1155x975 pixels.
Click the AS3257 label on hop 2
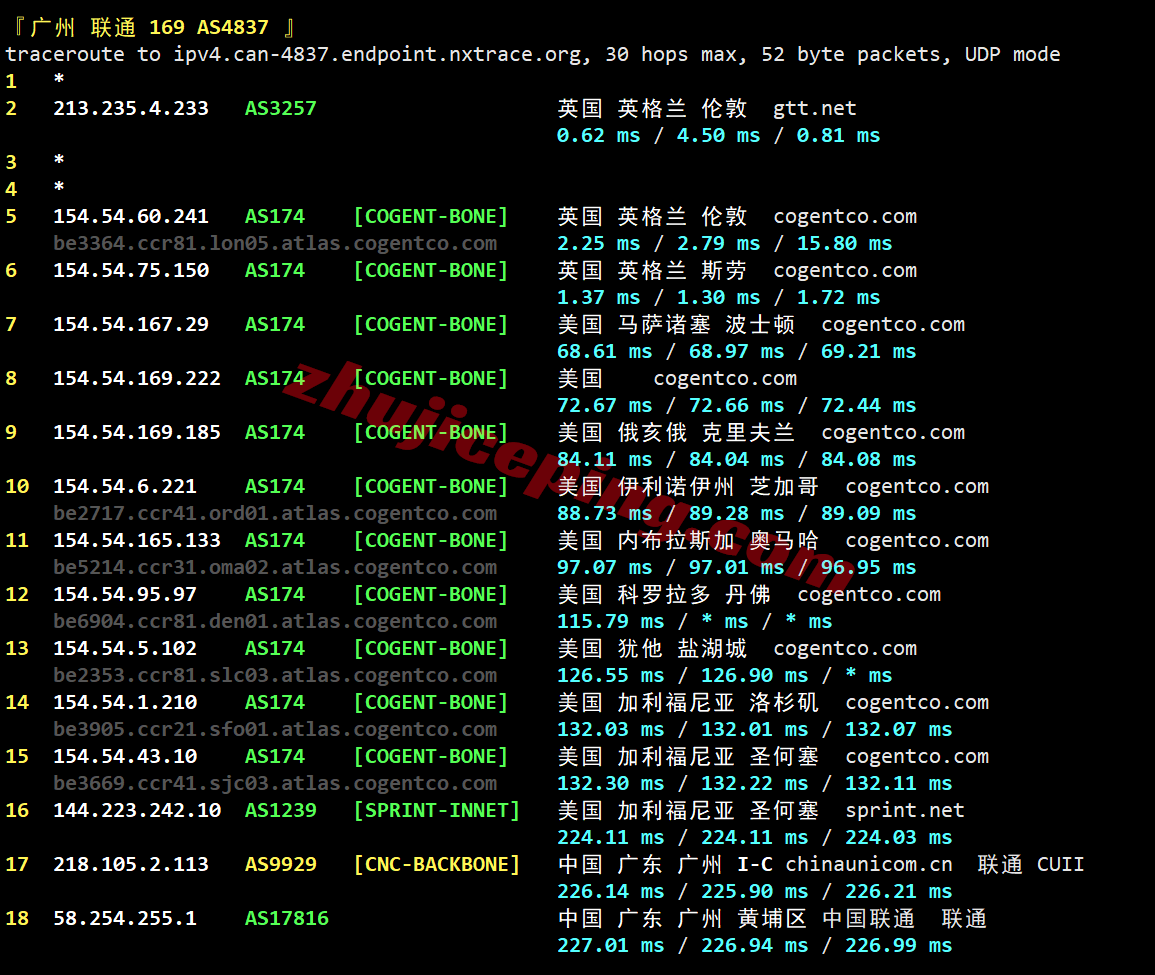tap(279, 108)
